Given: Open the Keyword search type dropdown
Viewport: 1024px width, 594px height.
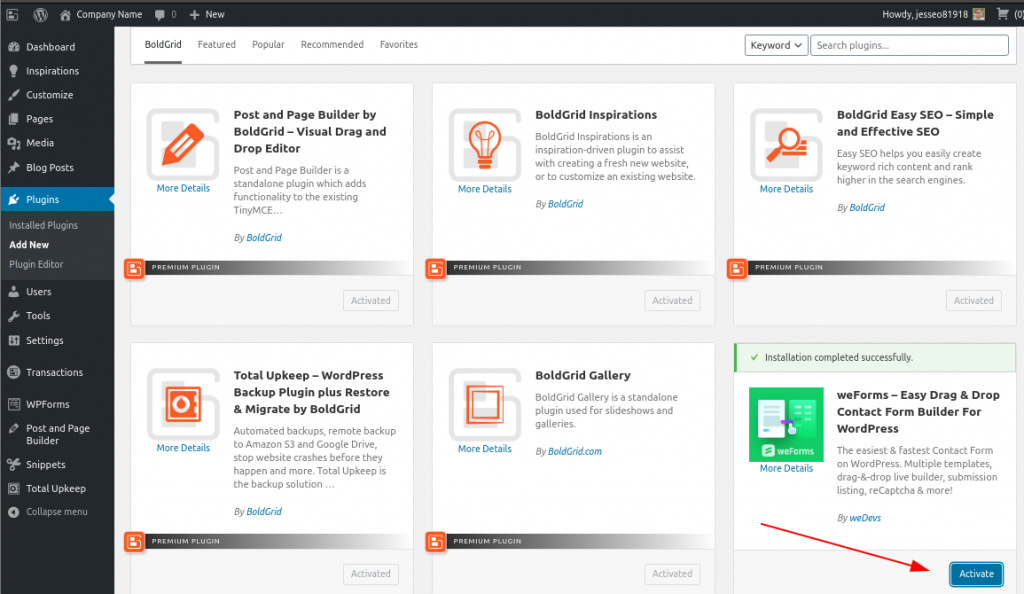Looking at the screenshot, I should point(776,45).
